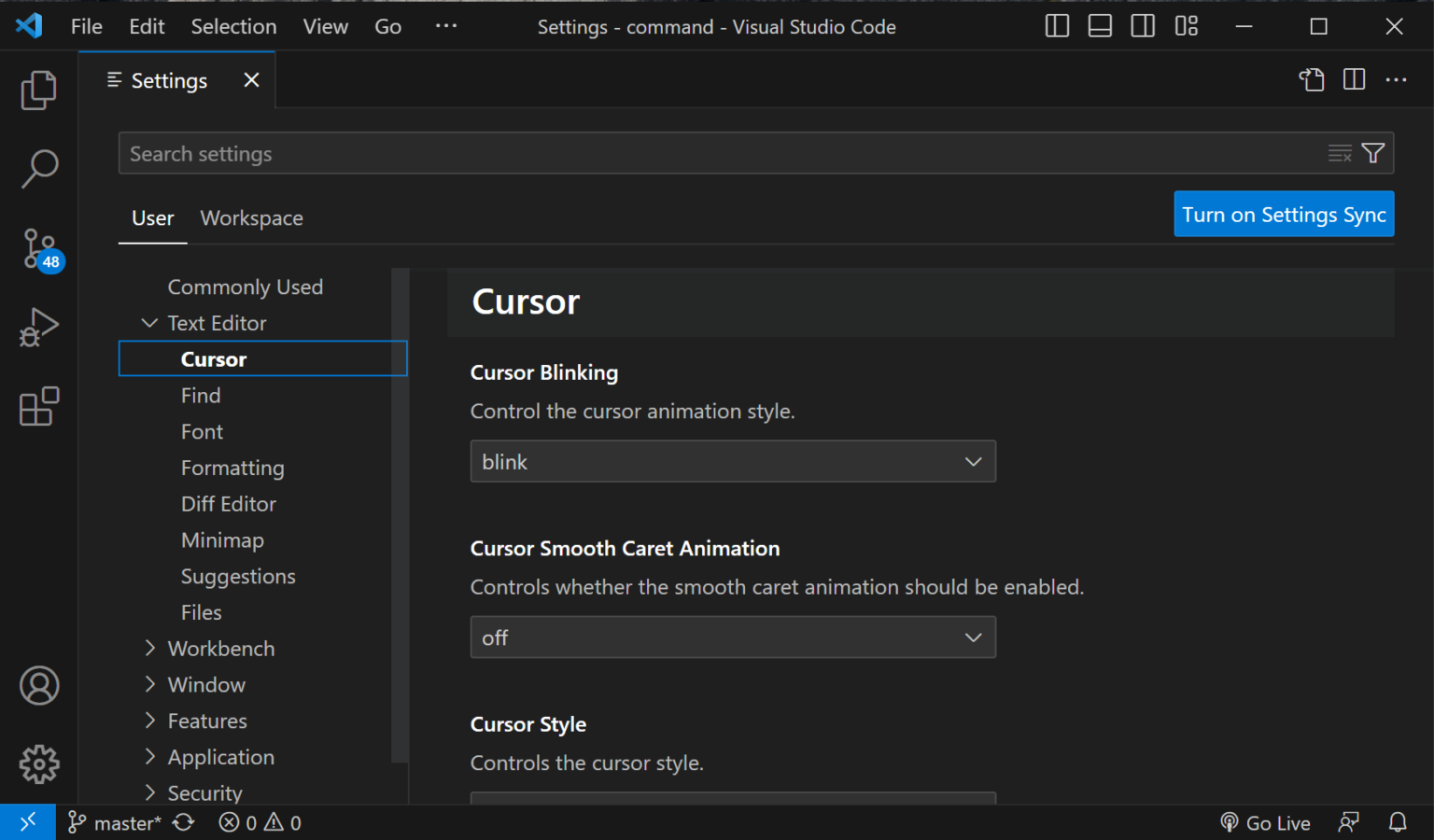Screen dimensions: 1434x840
Task: Open the Source Control view showing 48 changes
Action: click(x=38, y=249)
